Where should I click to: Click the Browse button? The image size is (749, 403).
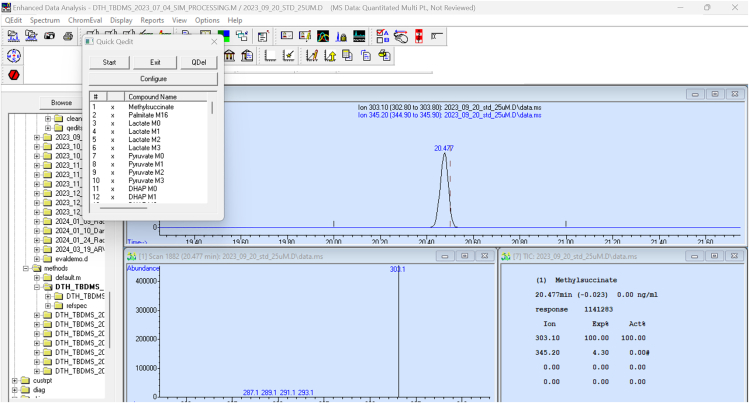[62, 103]
